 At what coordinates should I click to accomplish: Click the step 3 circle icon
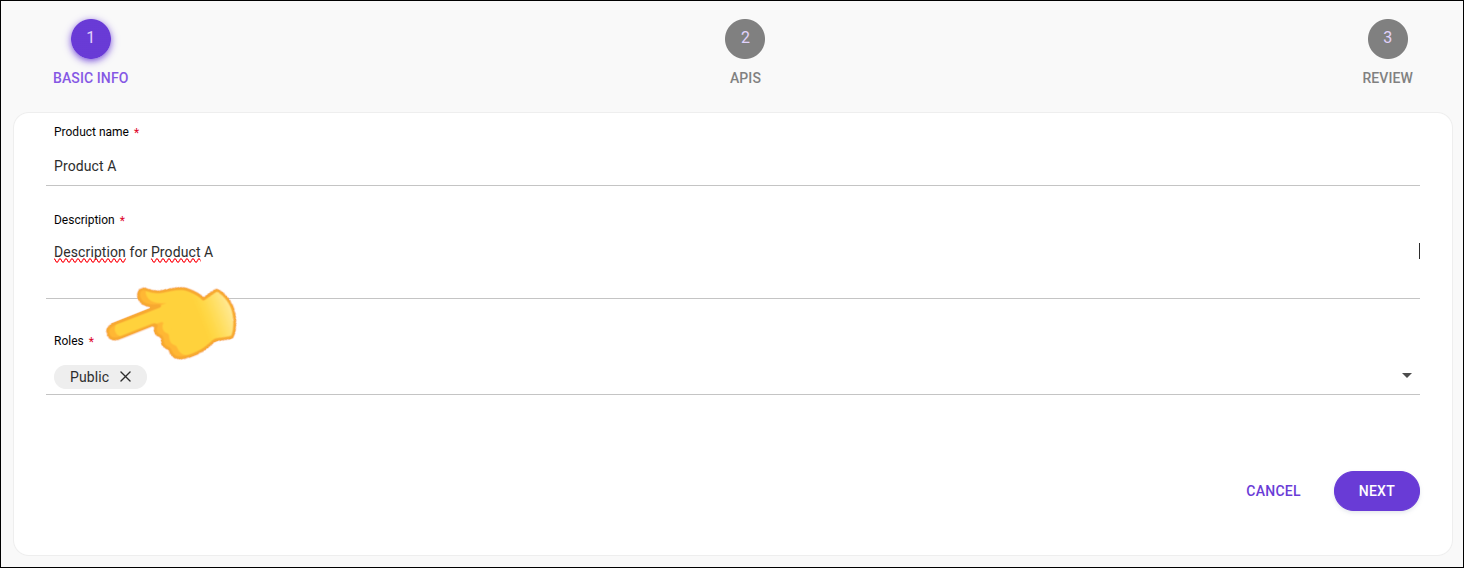(x=1387, y=39)
